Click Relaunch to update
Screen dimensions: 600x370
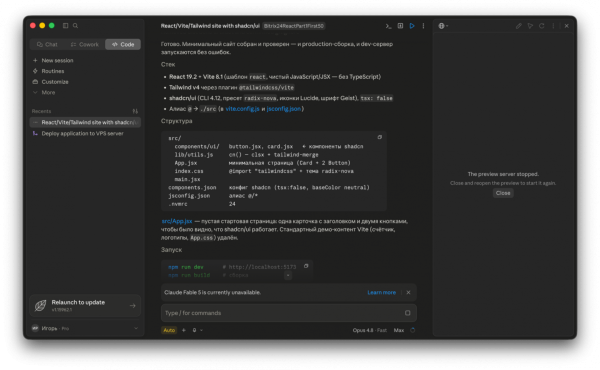(85, 306)
